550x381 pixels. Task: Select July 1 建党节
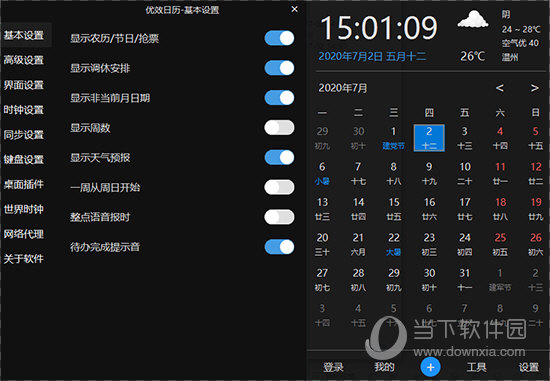pos(394,138)
